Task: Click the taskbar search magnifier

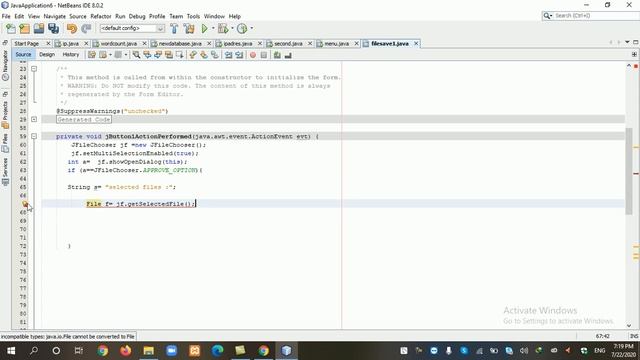Action: (34, 351)
